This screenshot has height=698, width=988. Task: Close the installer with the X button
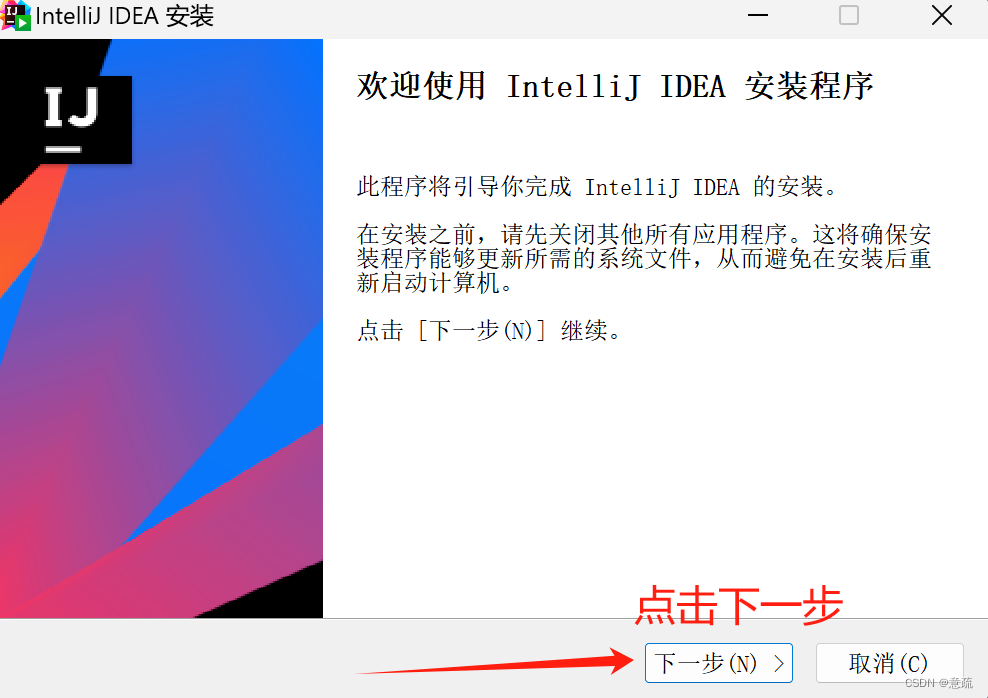coord(941,15)
